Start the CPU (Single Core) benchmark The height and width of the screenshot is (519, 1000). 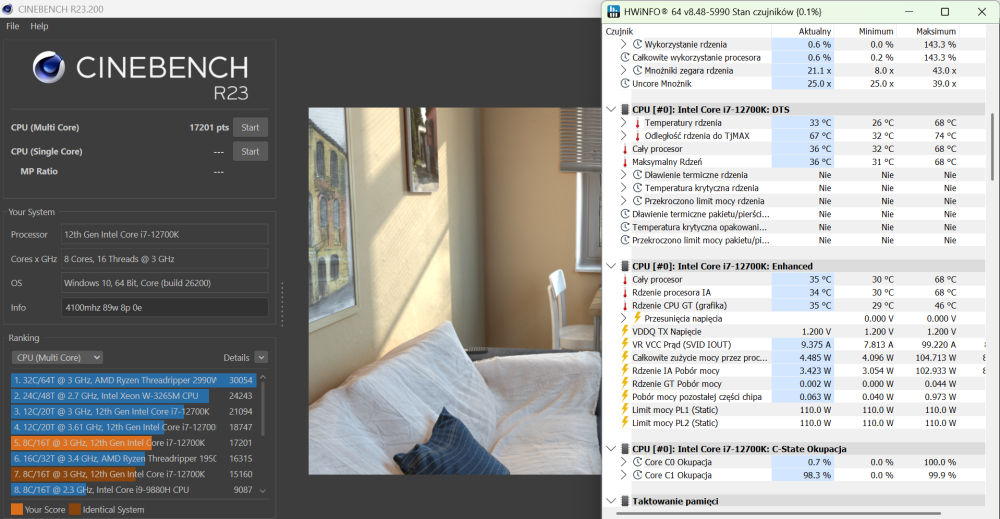tap(250, 152)
